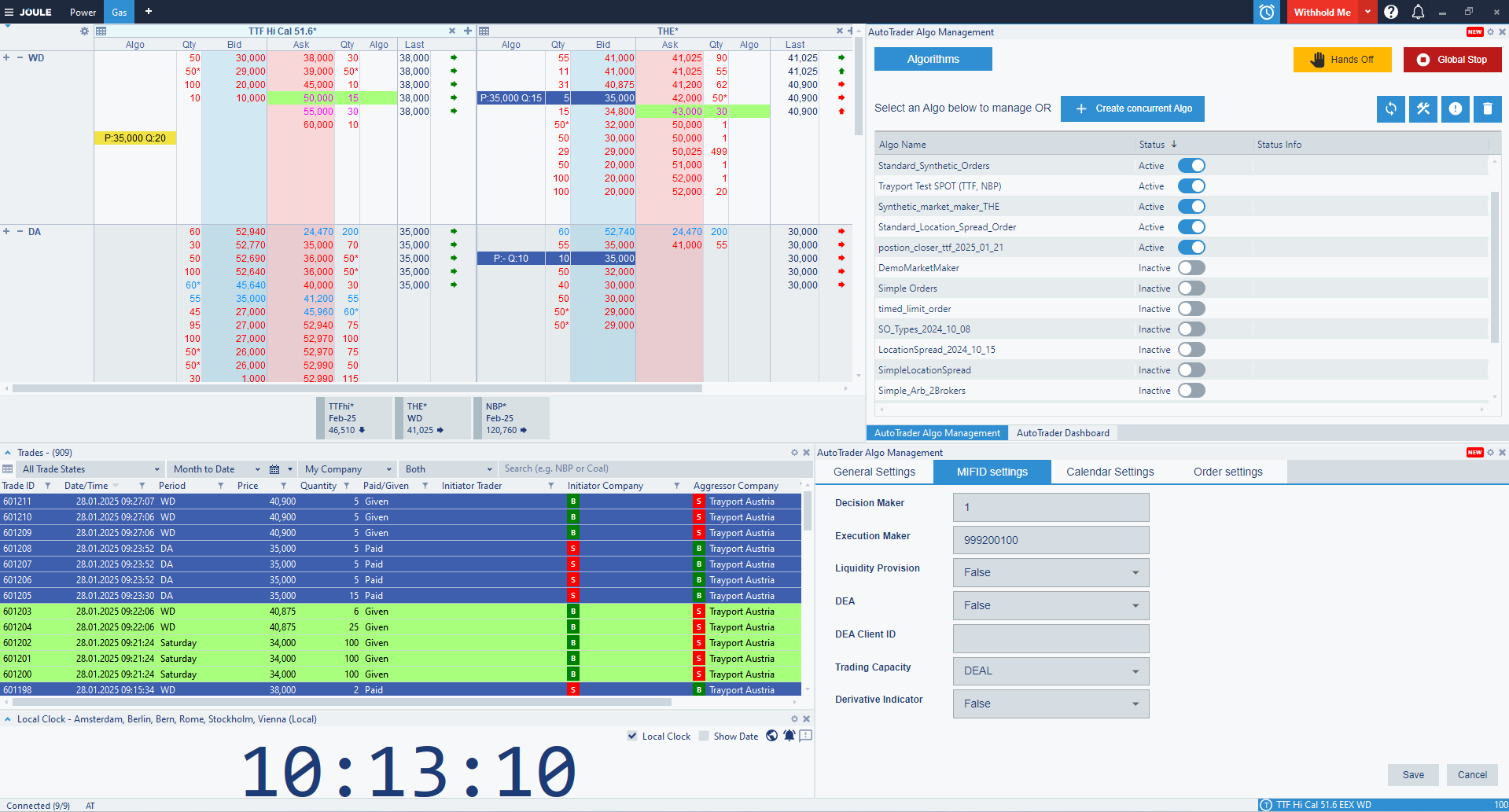Check the Show Date checkbox

coord(704,737)
